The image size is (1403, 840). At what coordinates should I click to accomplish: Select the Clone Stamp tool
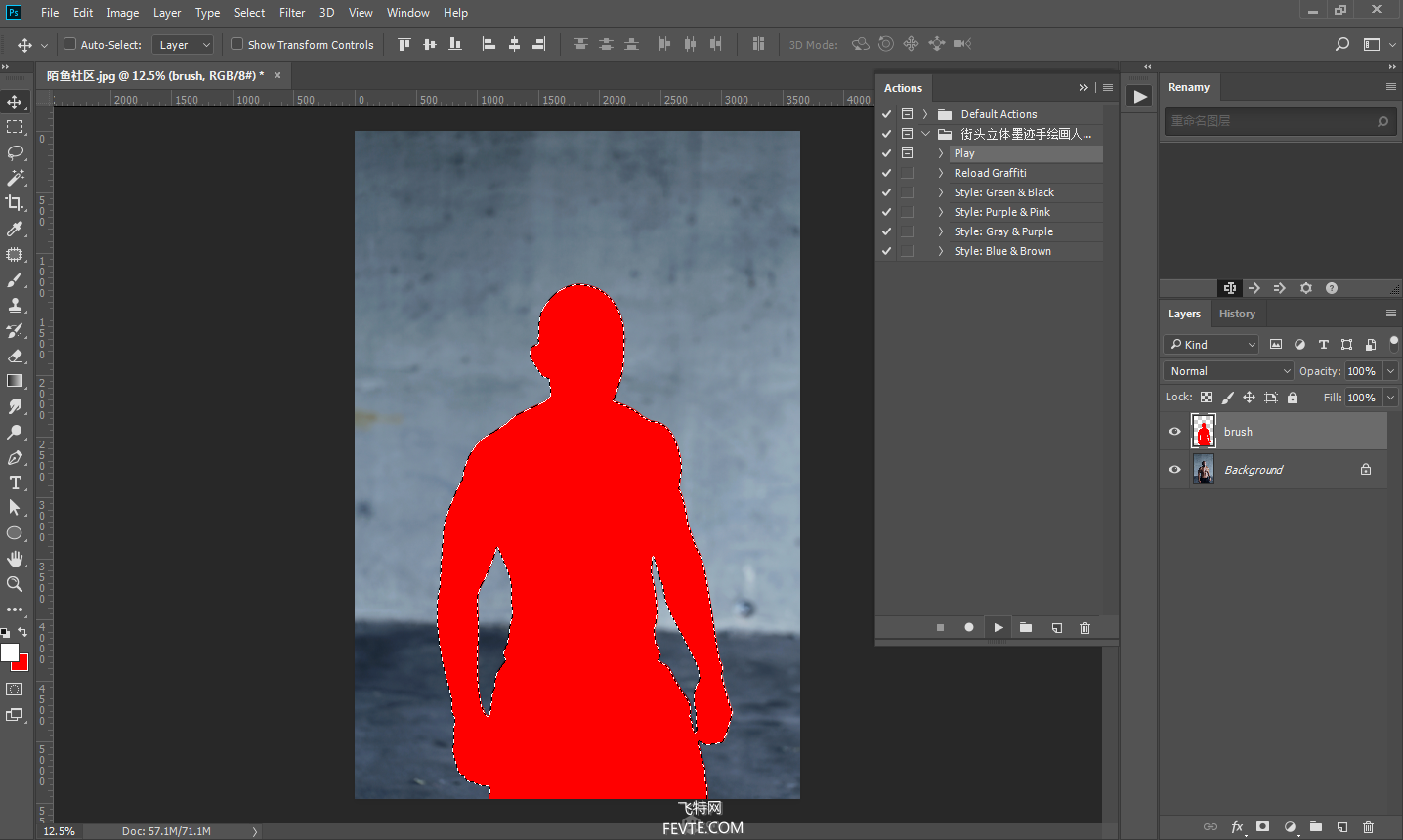point(15,305)
